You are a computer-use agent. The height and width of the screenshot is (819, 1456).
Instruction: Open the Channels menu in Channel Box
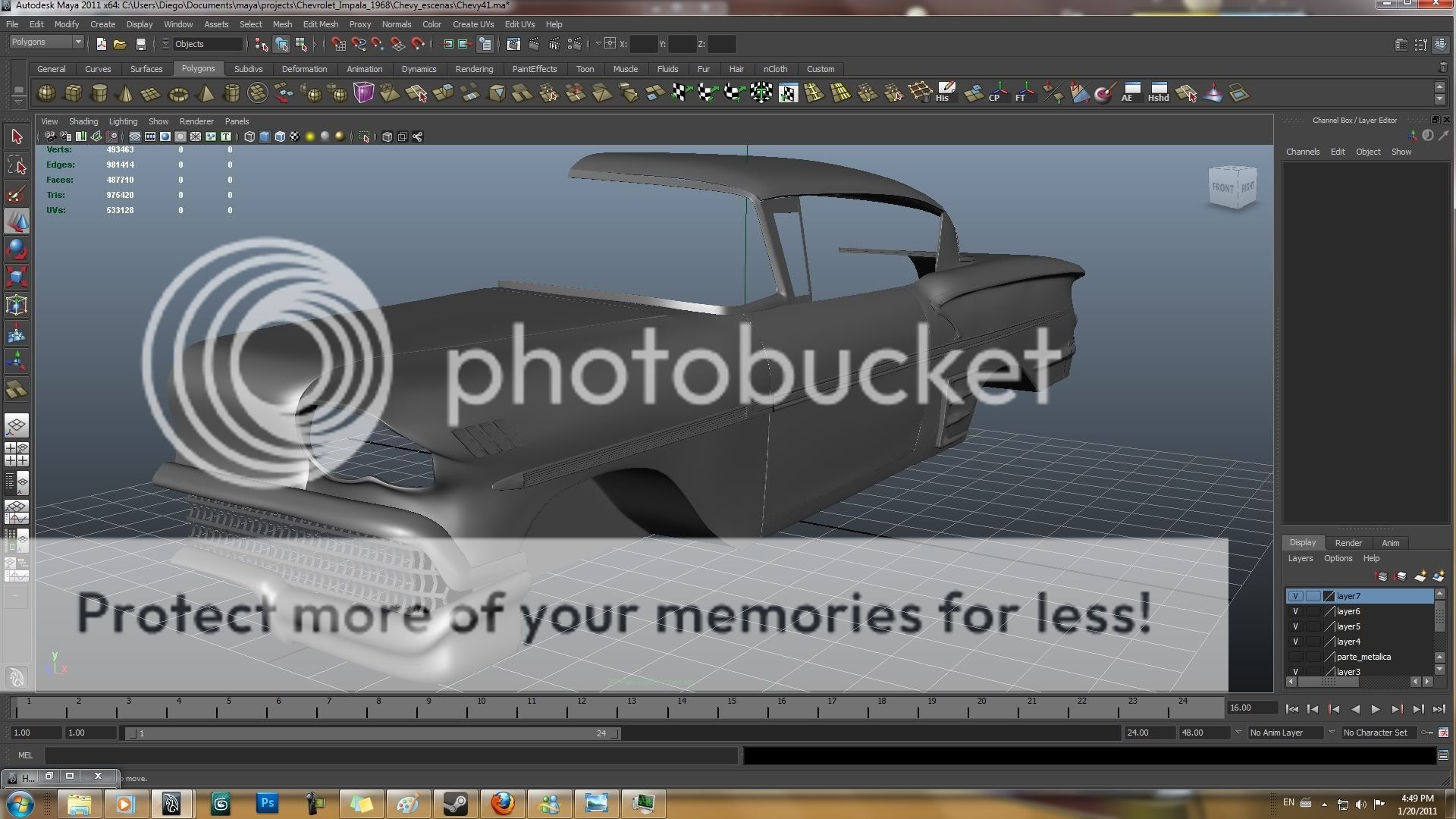(x=1303, y=152)
